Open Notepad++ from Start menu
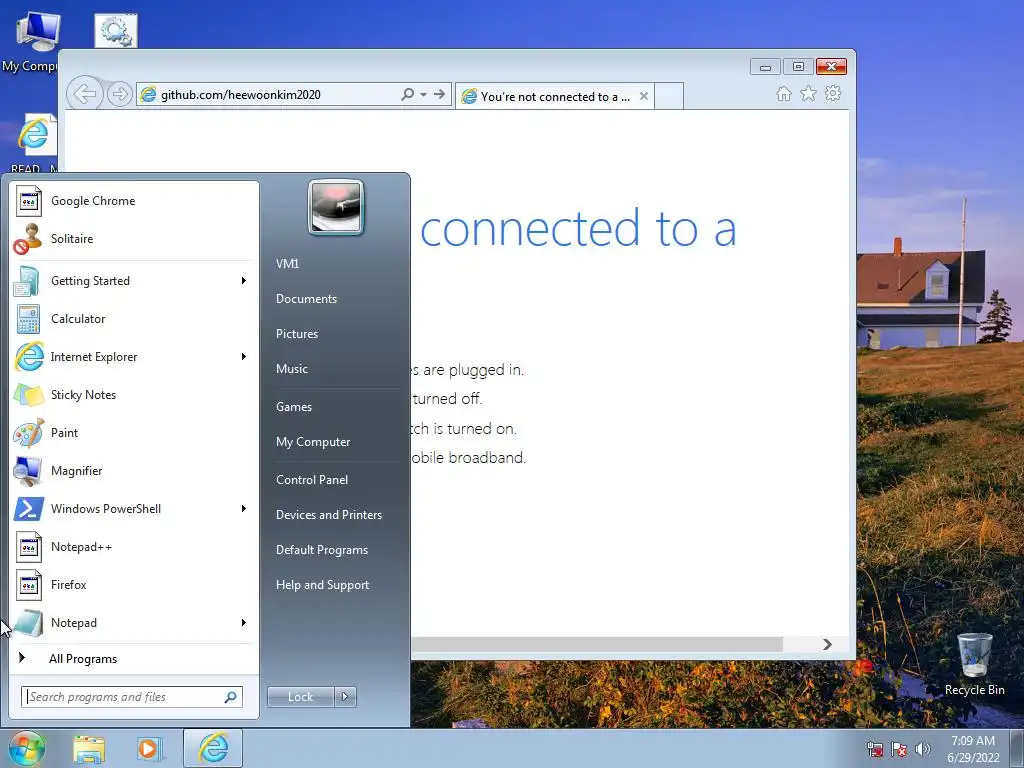Screen dimensions: 1024x768 (x=134, y=547)
